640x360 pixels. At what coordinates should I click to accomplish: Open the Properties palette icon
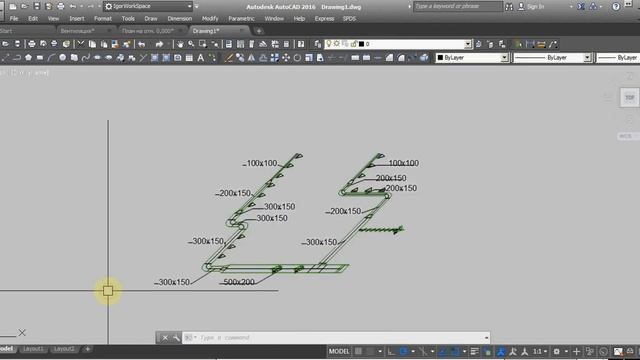(x=229, y=44)
